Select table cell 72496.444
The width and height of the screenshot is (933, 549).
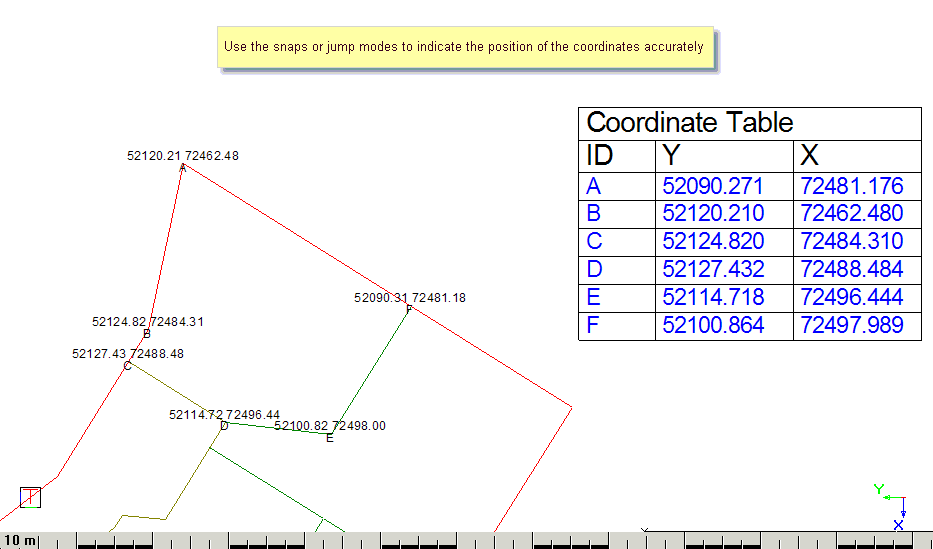(x=857, y=298)
